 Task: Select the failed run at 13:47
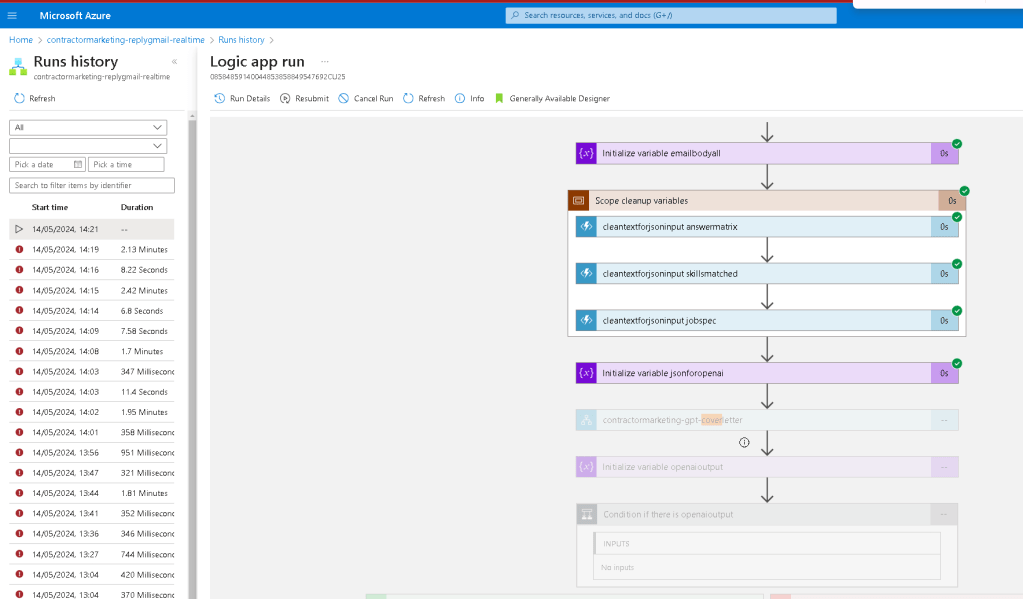91,472
